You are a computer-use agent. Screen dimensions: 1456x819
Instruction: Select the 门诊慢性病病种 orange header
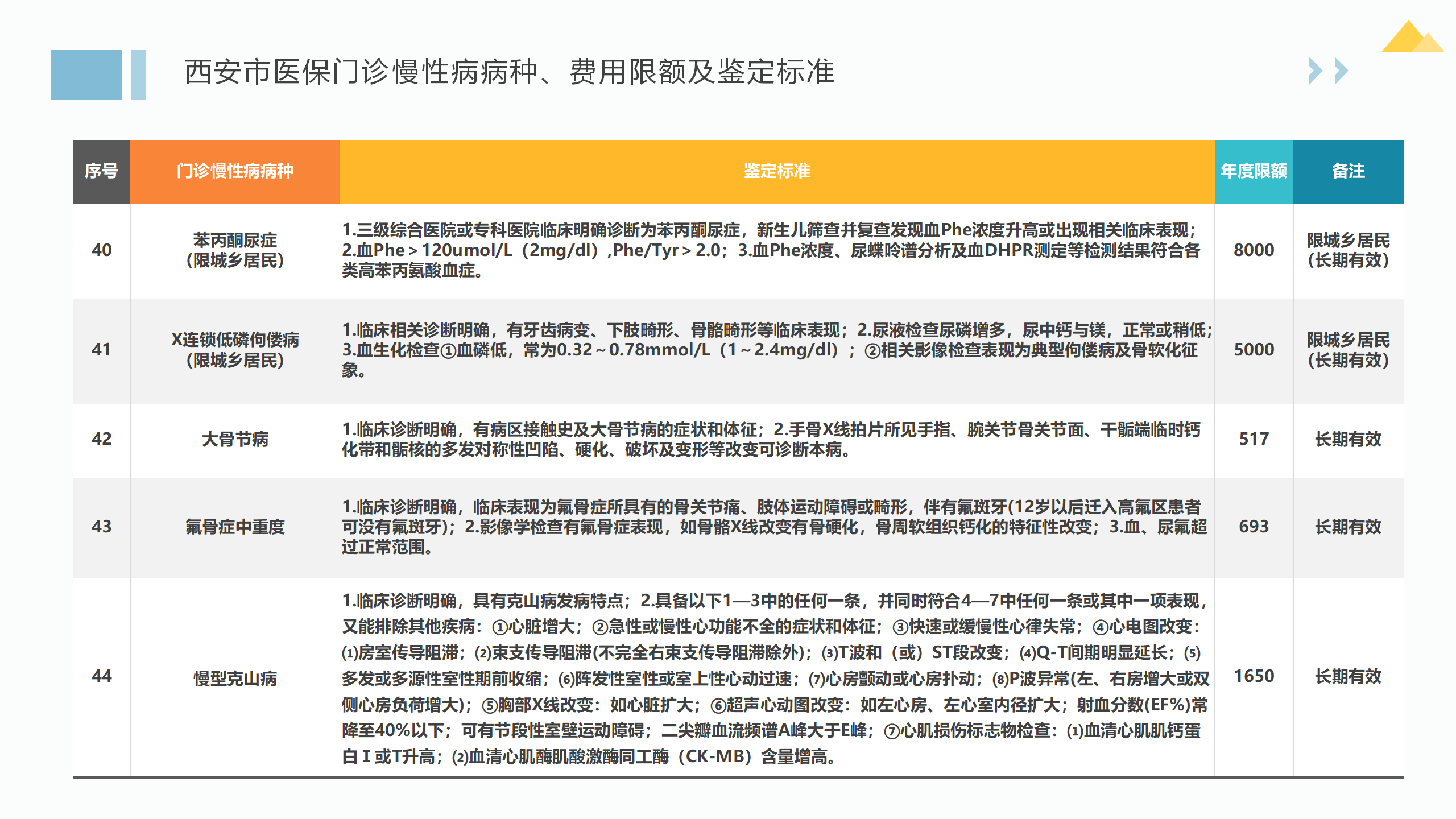[235, 171]
